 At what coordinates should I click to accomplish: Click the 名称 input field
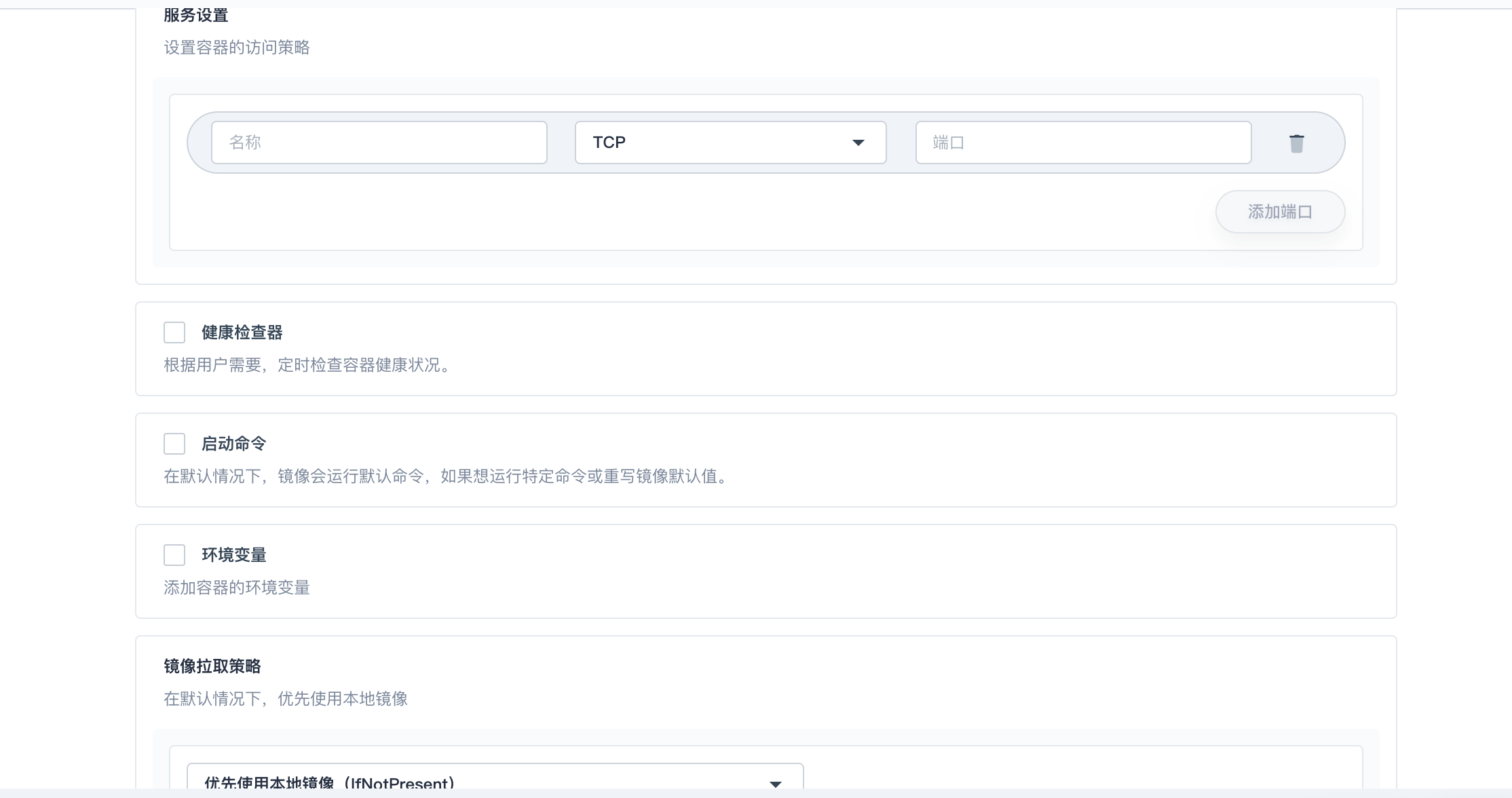pos(379,142)
